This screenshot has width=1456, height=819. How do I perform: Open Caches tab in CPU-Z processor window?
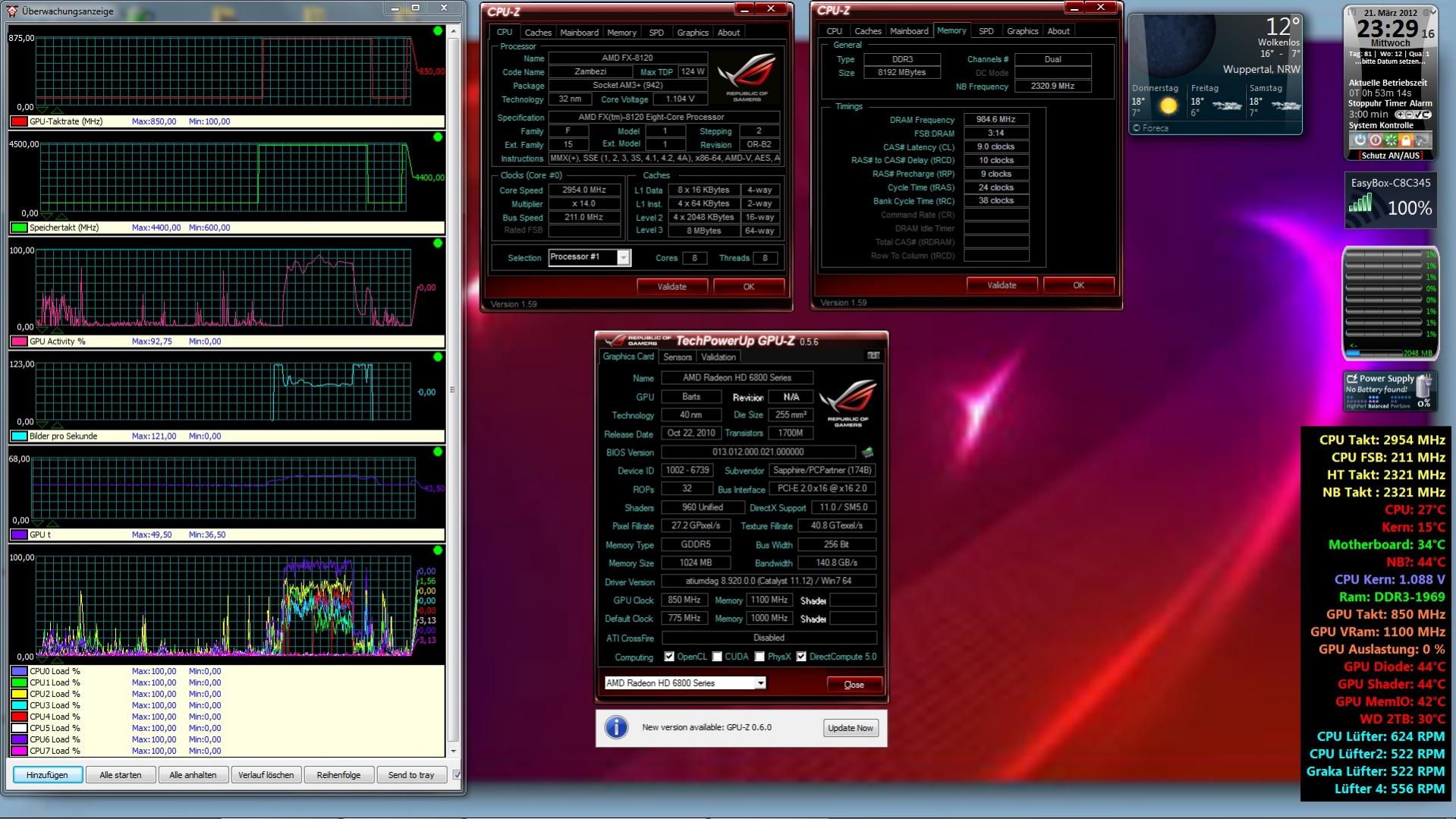[538, 33]
